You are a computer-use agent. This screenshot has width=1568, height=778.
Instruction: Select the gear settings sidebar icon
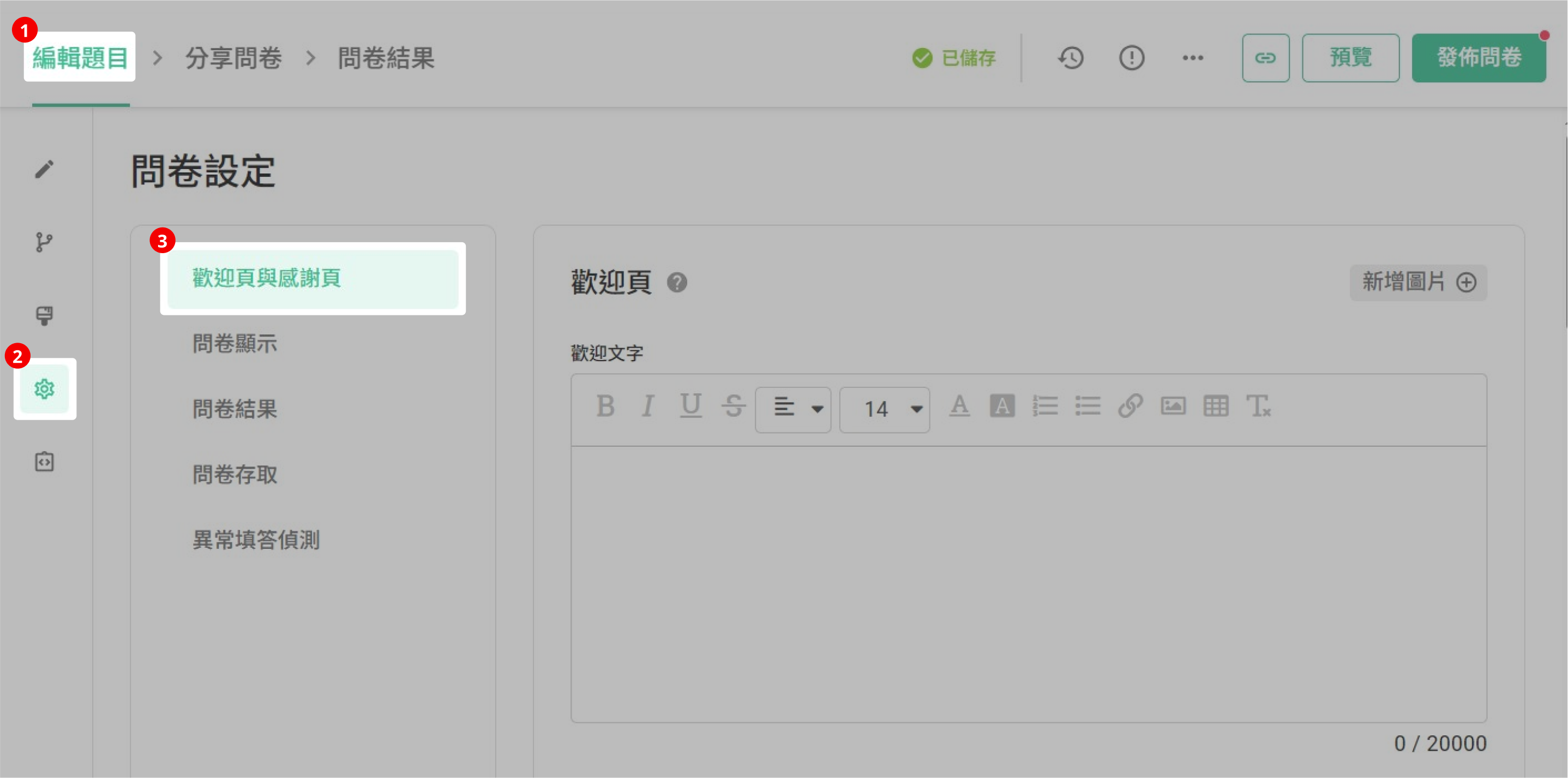44,388
